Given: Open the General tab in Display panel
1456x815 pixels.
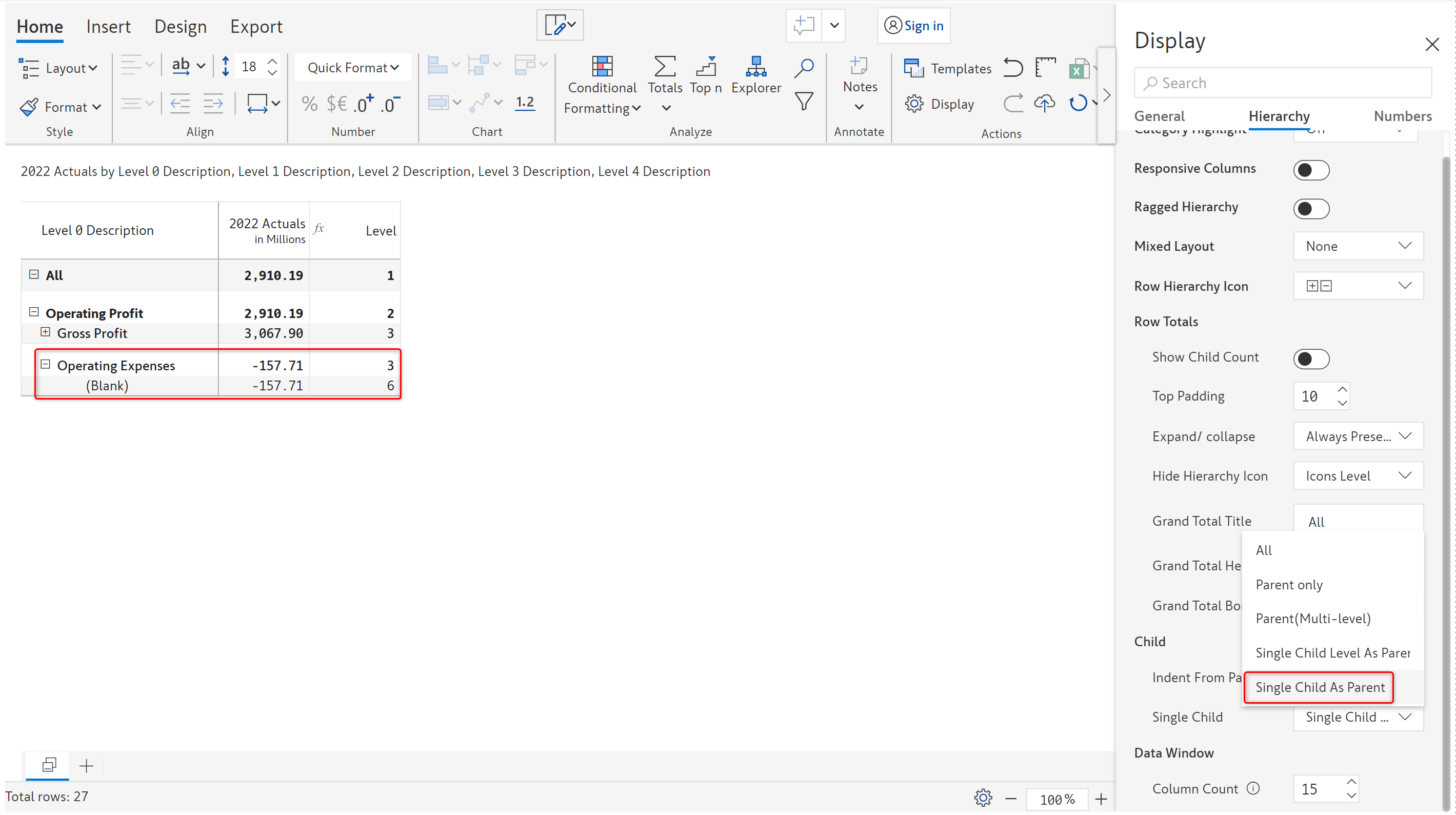Looking at the screenshot, I should coord(1159,116).
